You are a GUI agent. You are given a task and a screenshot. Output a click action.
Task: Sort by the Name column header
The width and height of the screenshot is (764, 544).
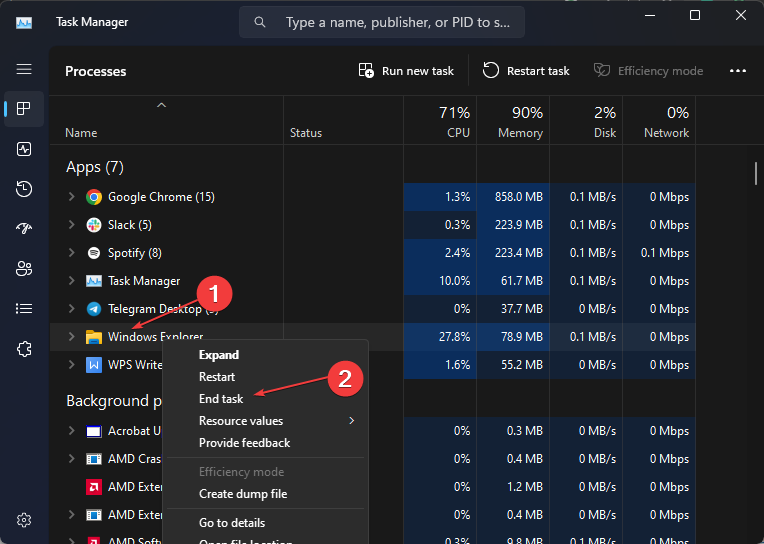pos(166,120)
